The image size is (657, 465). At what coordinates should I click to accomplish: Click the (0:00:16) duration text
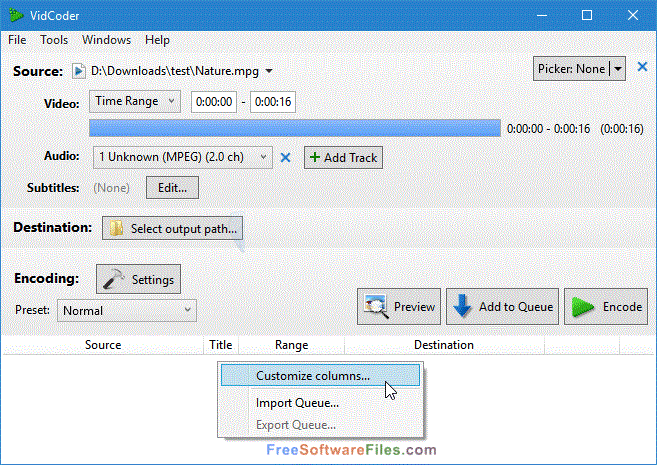[622, 129]
